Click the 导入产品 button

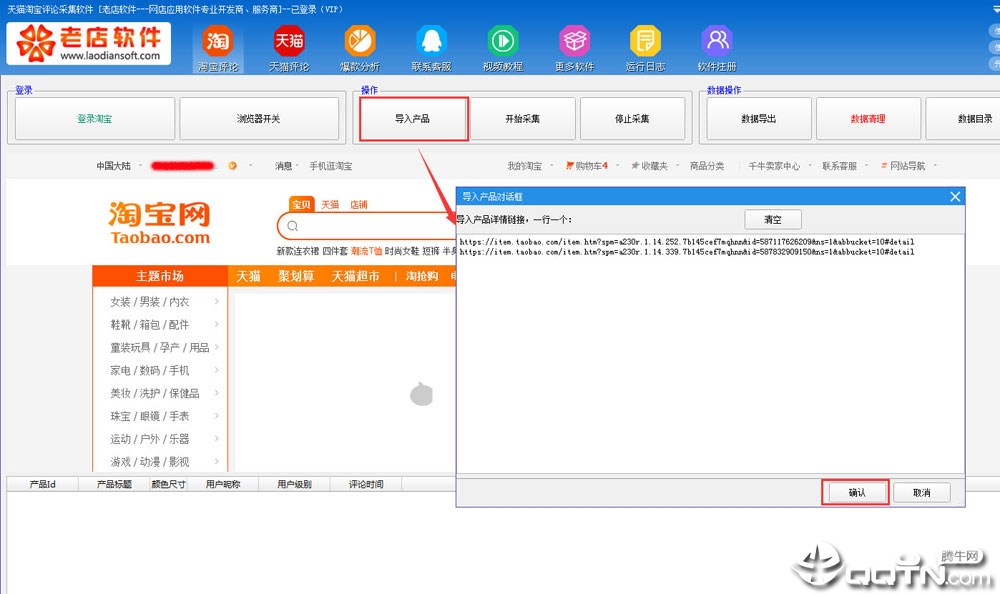[x=413, y=119]
